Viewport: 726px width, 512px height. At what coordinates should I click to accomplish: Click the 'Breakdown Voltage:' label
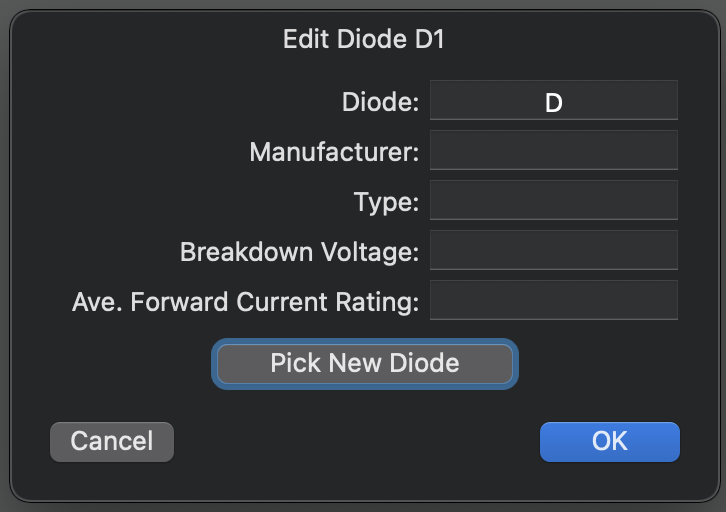pyautogui.click(x=299, y=252)
